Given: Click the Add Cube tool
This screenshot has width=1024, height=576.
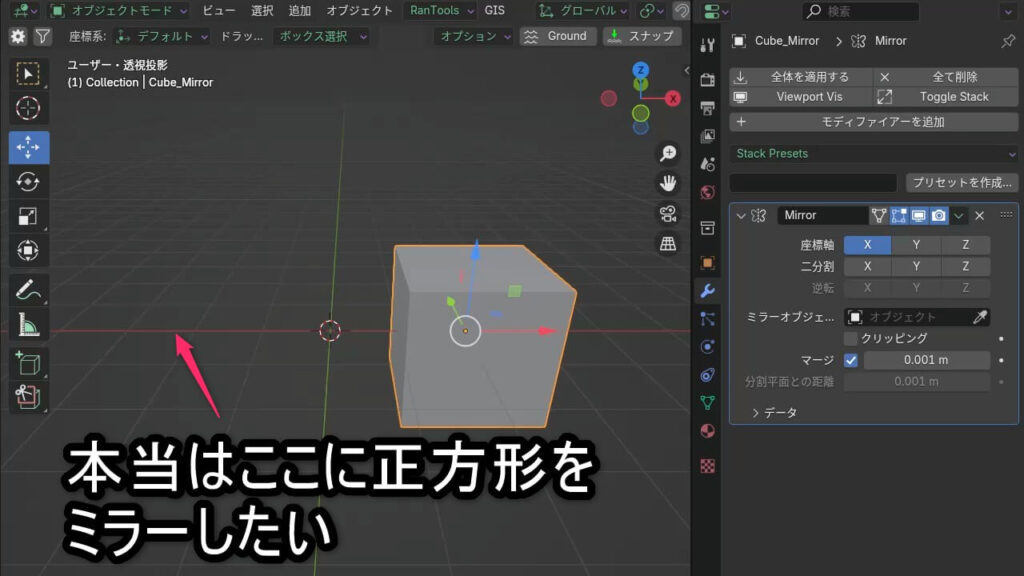Looking at the screenshot, I should [x=29, y=363].
